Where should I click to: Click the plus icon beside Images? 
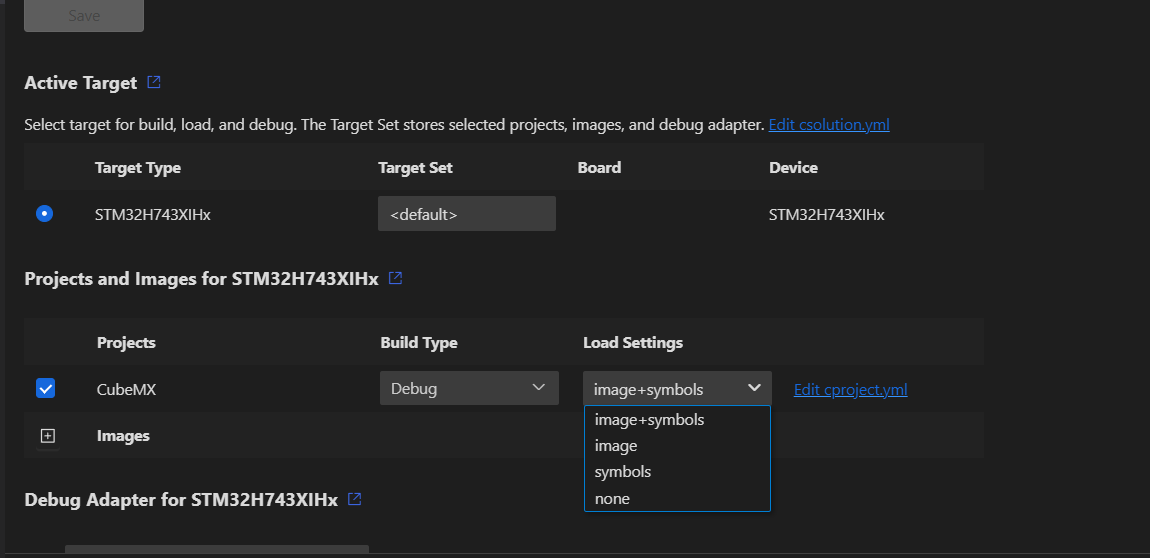(x=47, y=436)
